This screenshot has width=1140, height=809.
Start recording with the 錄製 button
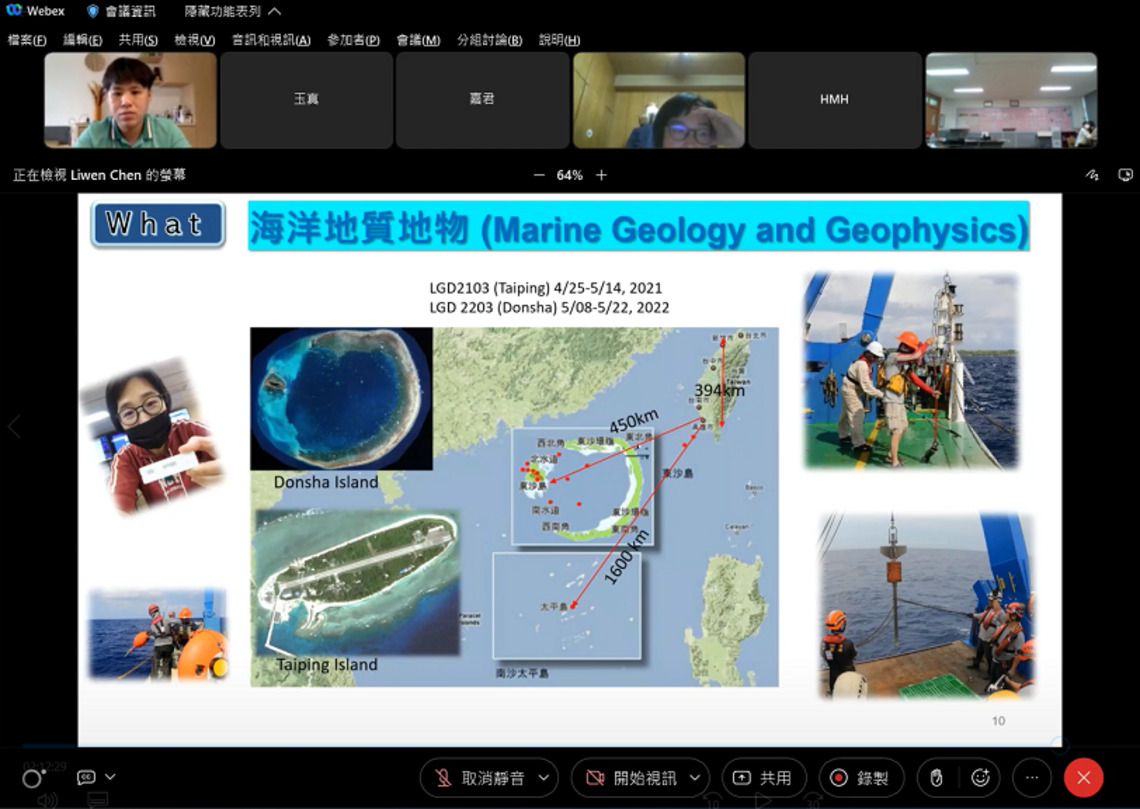861,778
